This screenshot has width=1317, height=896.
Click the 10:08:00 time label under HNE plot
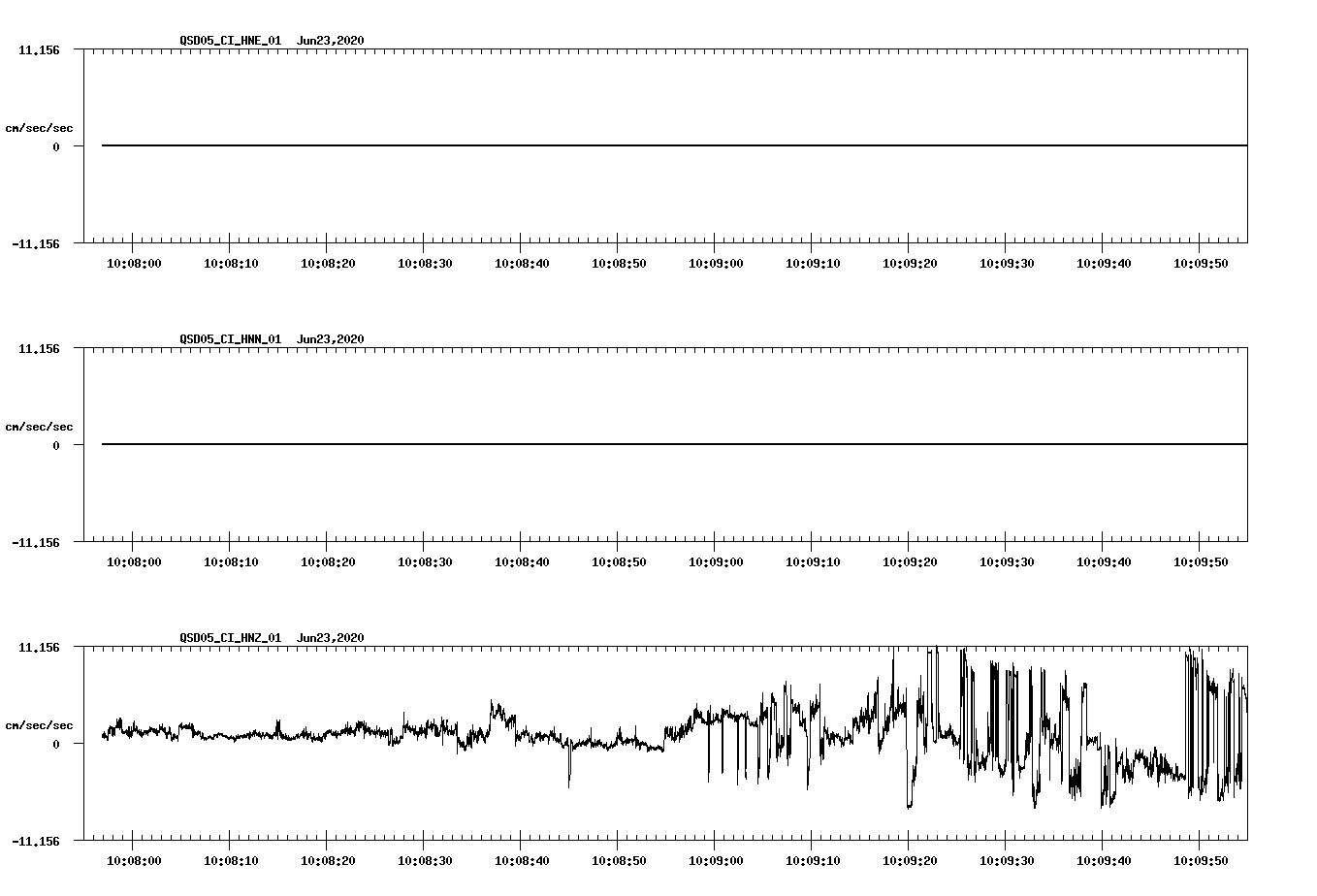134,264
